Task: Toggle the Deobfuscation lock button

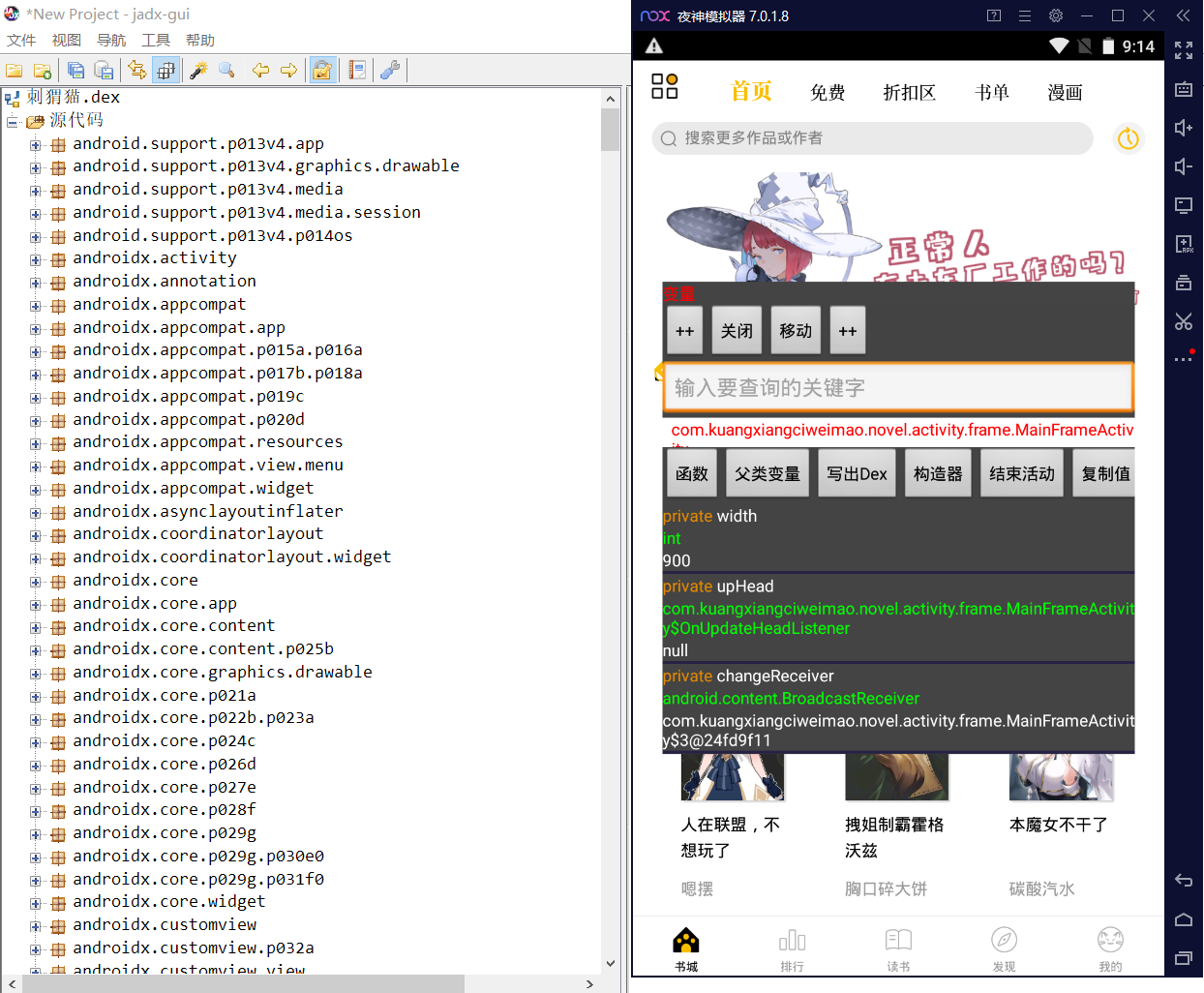Action: point(322,70)
